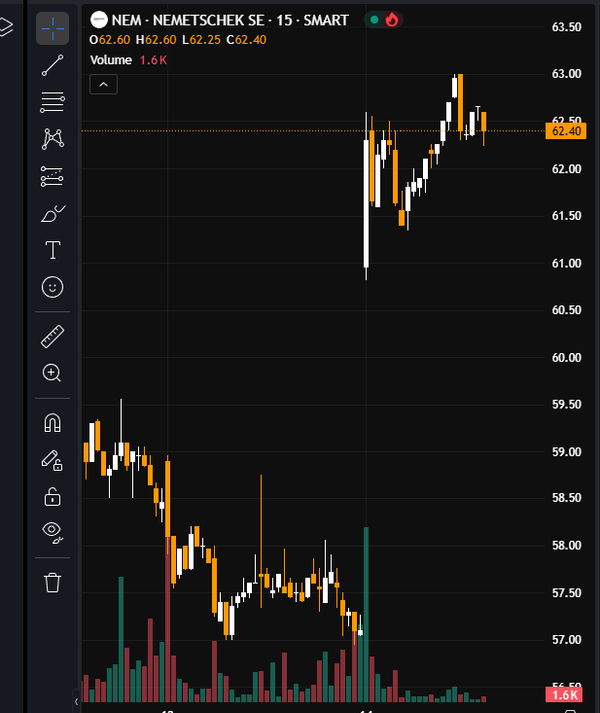Click the green market status indicator
Screen dimensions: 600x713
pyautogui.click(x=374, y=20)
